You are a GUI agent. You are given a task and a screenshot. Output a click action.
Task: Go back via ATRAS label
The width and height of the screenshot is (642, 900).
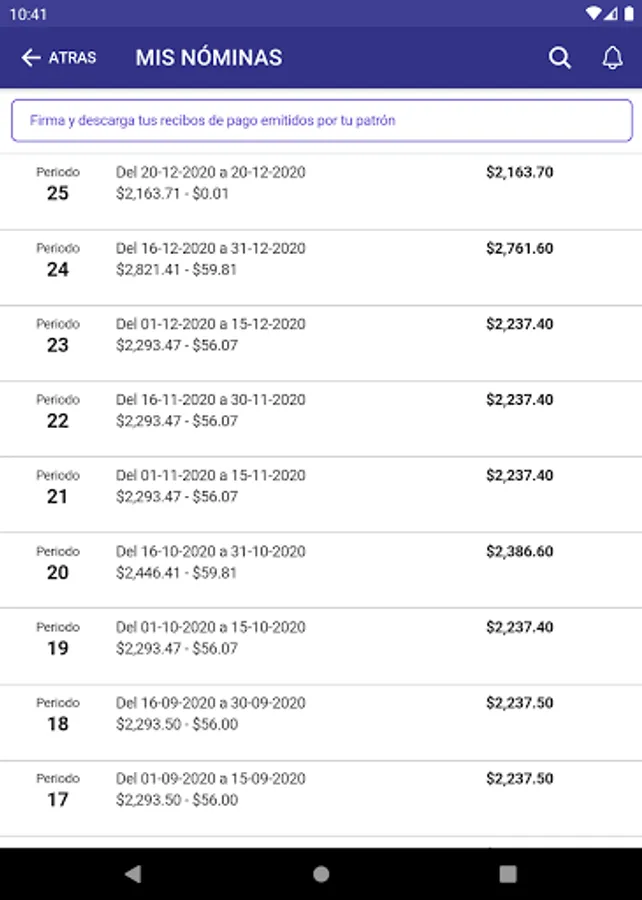pyautogui.click(x=72, y=58)
